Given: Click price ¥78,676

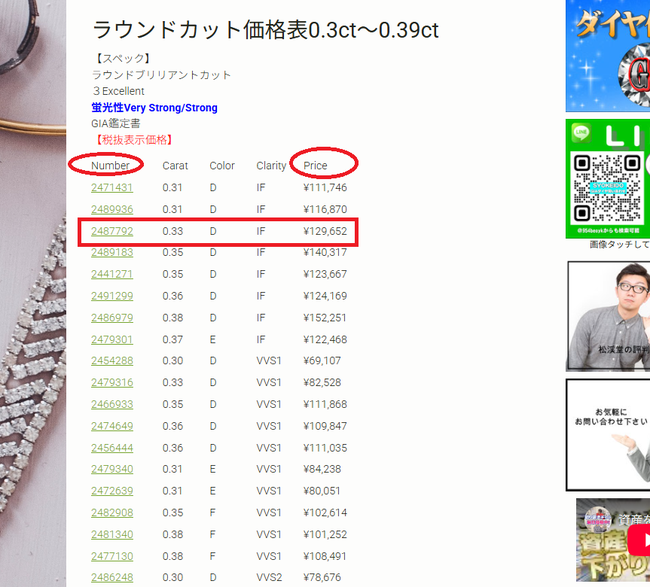Looking at the screenshot, I should coord(322,577).
